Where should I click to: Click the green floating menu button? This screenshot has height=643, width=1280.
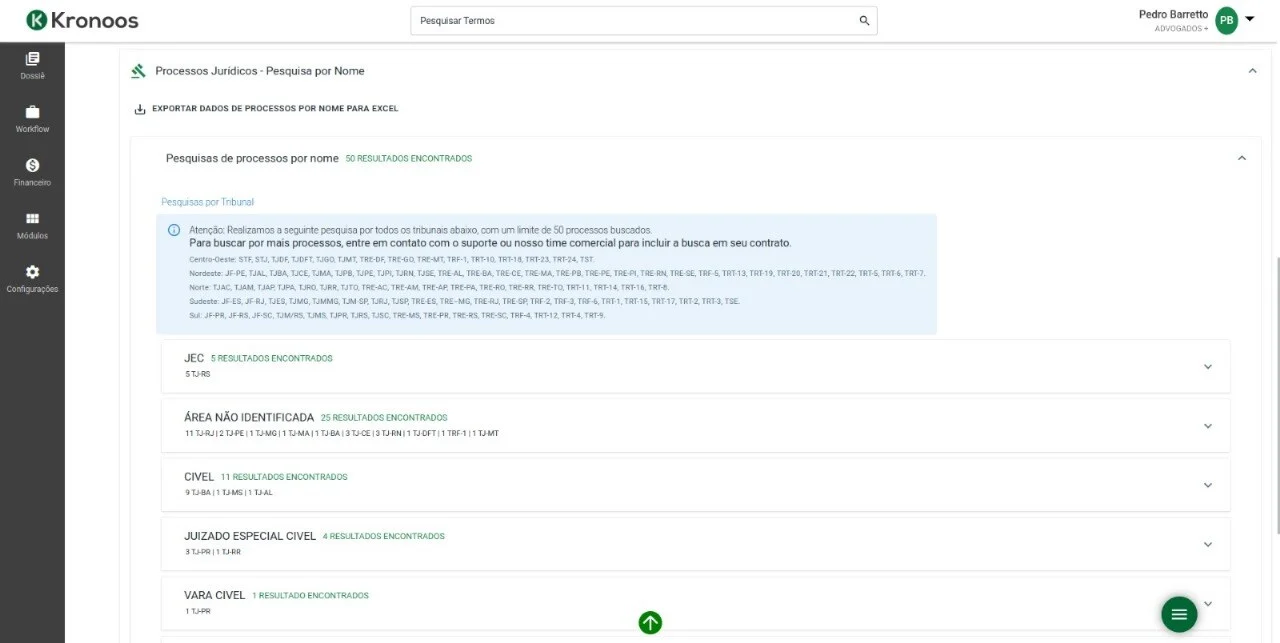pos(1178,614)
